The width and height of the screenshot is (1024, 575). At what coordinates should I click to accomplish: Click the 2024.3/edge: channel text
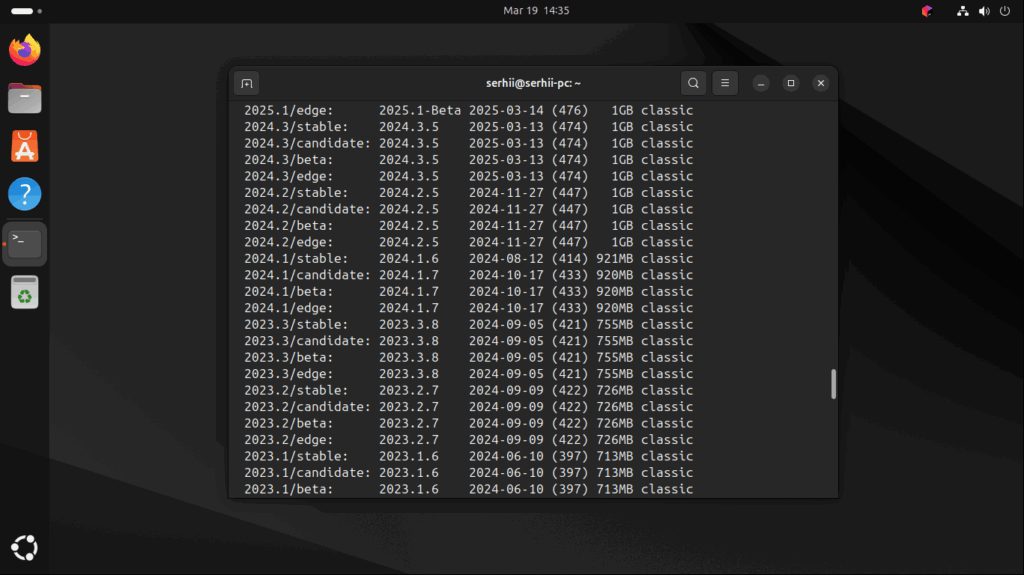[289, 176]
